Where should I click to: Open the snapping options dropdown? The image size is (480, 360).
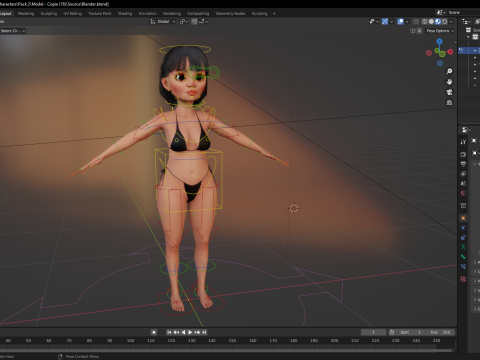(x=204, y=21)
